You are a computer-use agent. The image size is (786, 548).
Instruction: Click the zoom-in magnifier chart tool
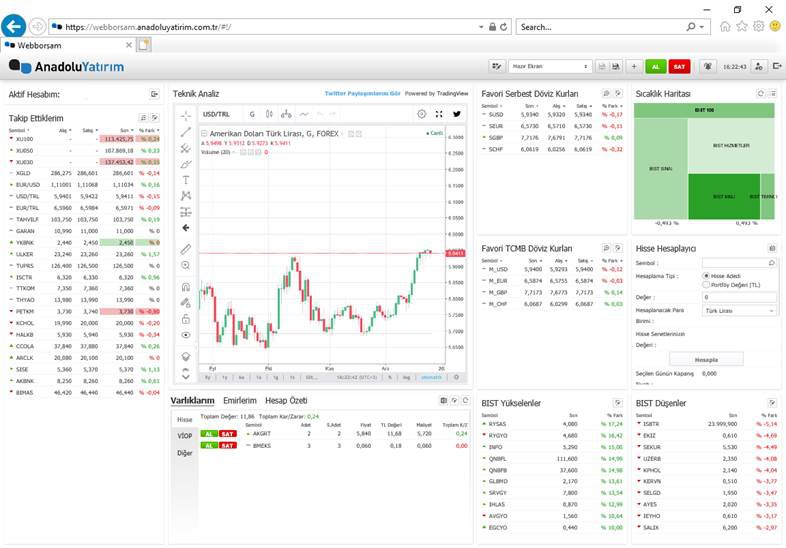[x=186, y=265]
